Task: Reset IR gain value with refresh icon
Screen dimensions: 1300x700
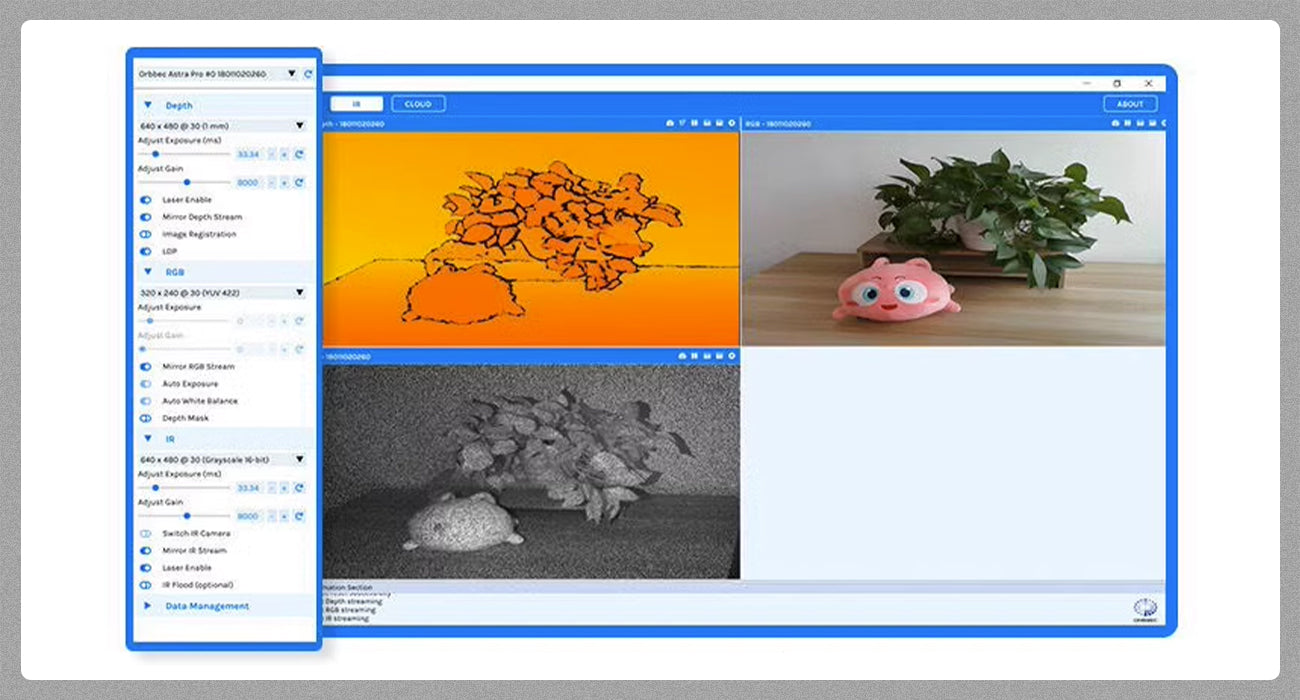Action: coord(299,516)
